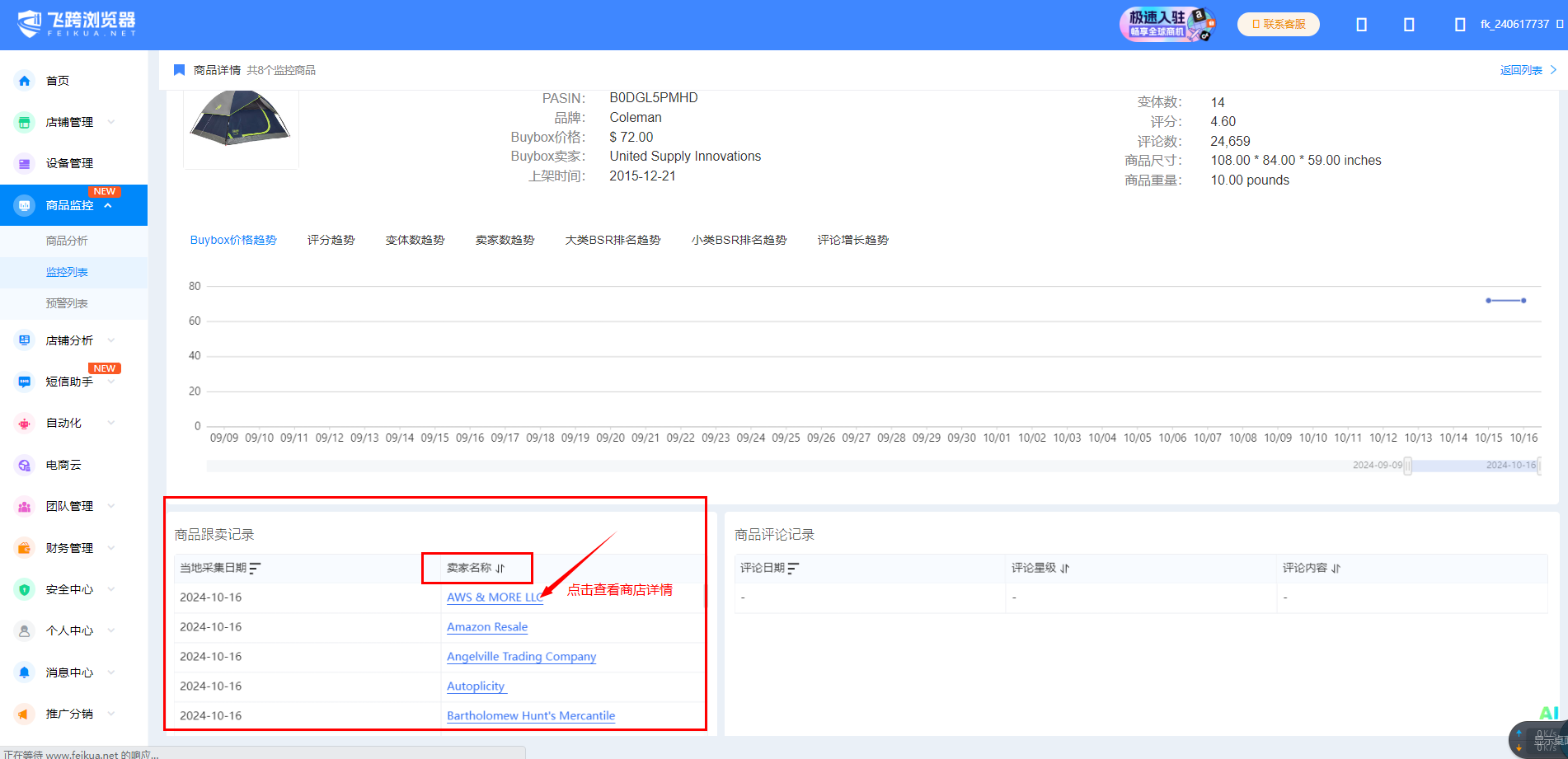Sort by 卖家名称 column icon
The width and height of the screenshot is (1568, 759).
click(x=500, y=568)
